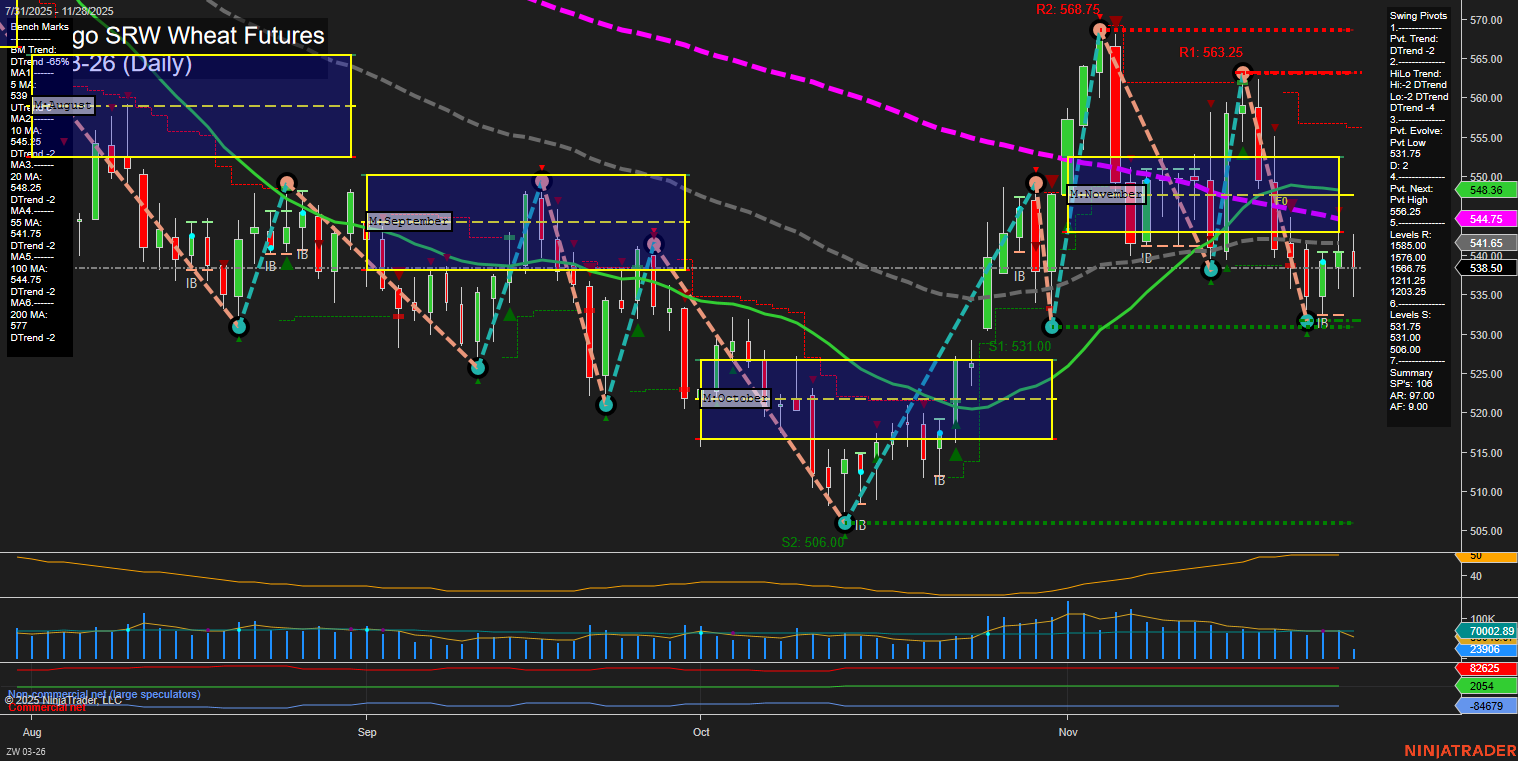Click the orange 50 indicator marker

(1488, 556)
